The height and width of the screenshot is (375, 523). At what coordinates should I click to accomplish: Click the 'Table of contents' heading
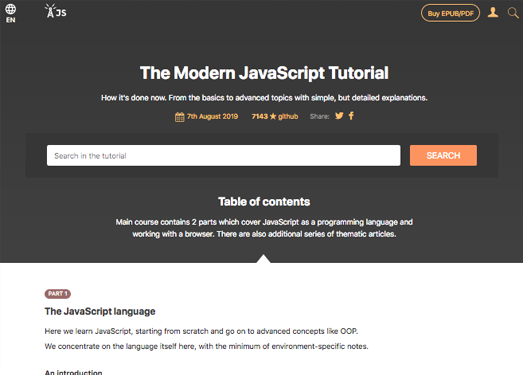[264, 202]
